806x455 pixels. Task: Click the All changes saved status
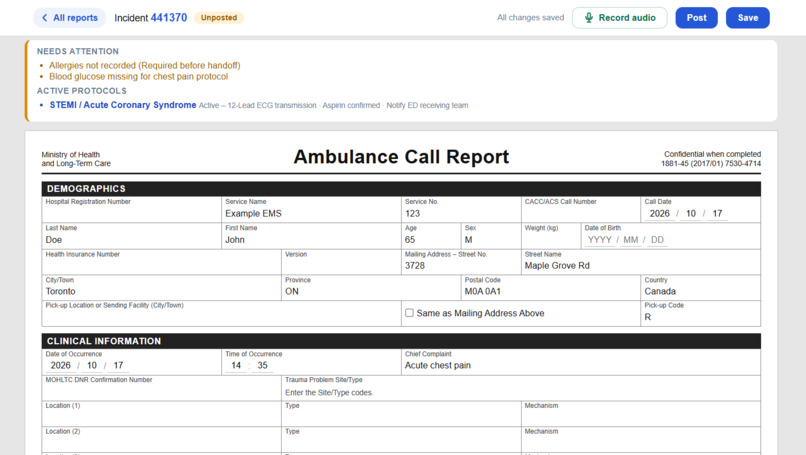click(530, 17)
